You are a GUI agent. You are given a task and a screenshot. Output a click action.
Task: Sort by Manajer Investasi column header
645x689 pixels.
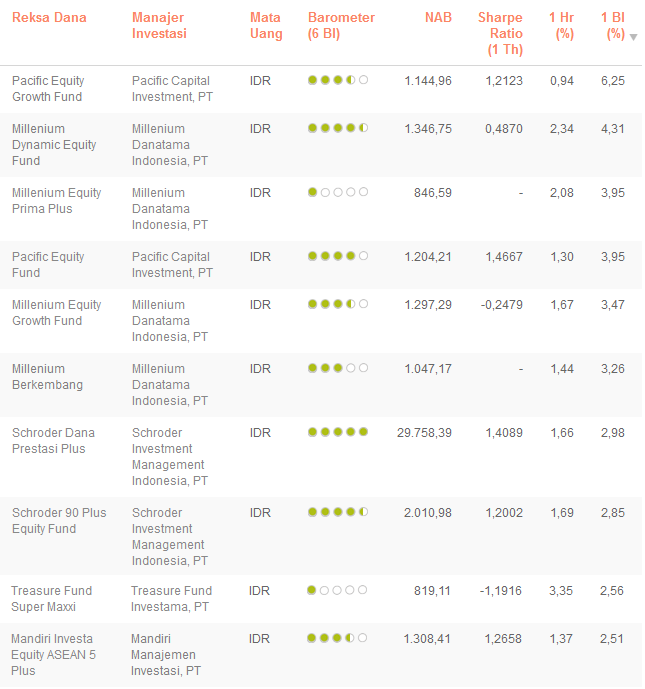pyautogui.click(x=159, y=26)
